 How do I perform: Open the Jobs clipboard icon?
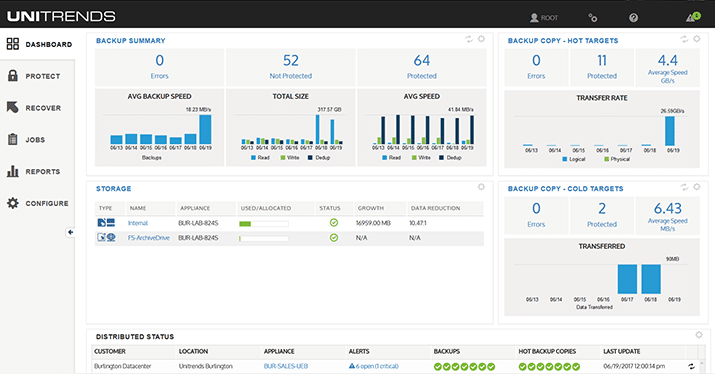tap(13, 139)
